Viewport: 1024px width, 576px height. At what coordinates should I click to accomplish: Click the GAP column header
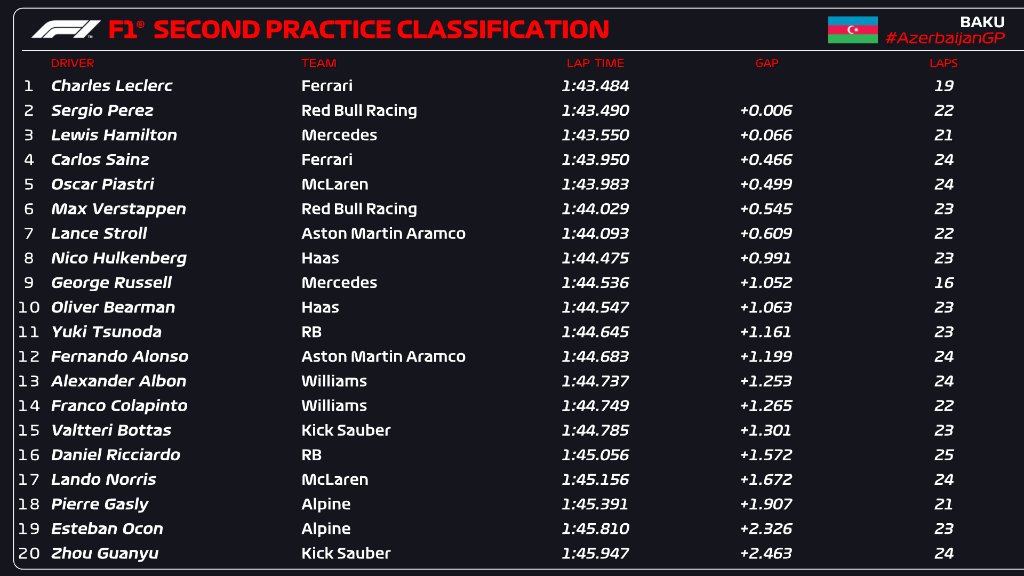pos(767,63)
